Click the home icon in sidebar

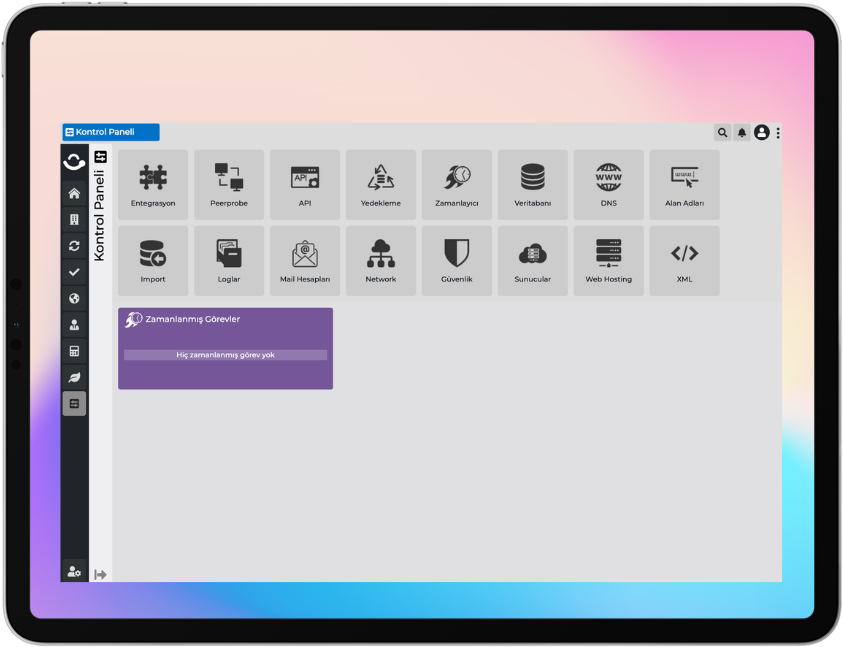(74, 193)
